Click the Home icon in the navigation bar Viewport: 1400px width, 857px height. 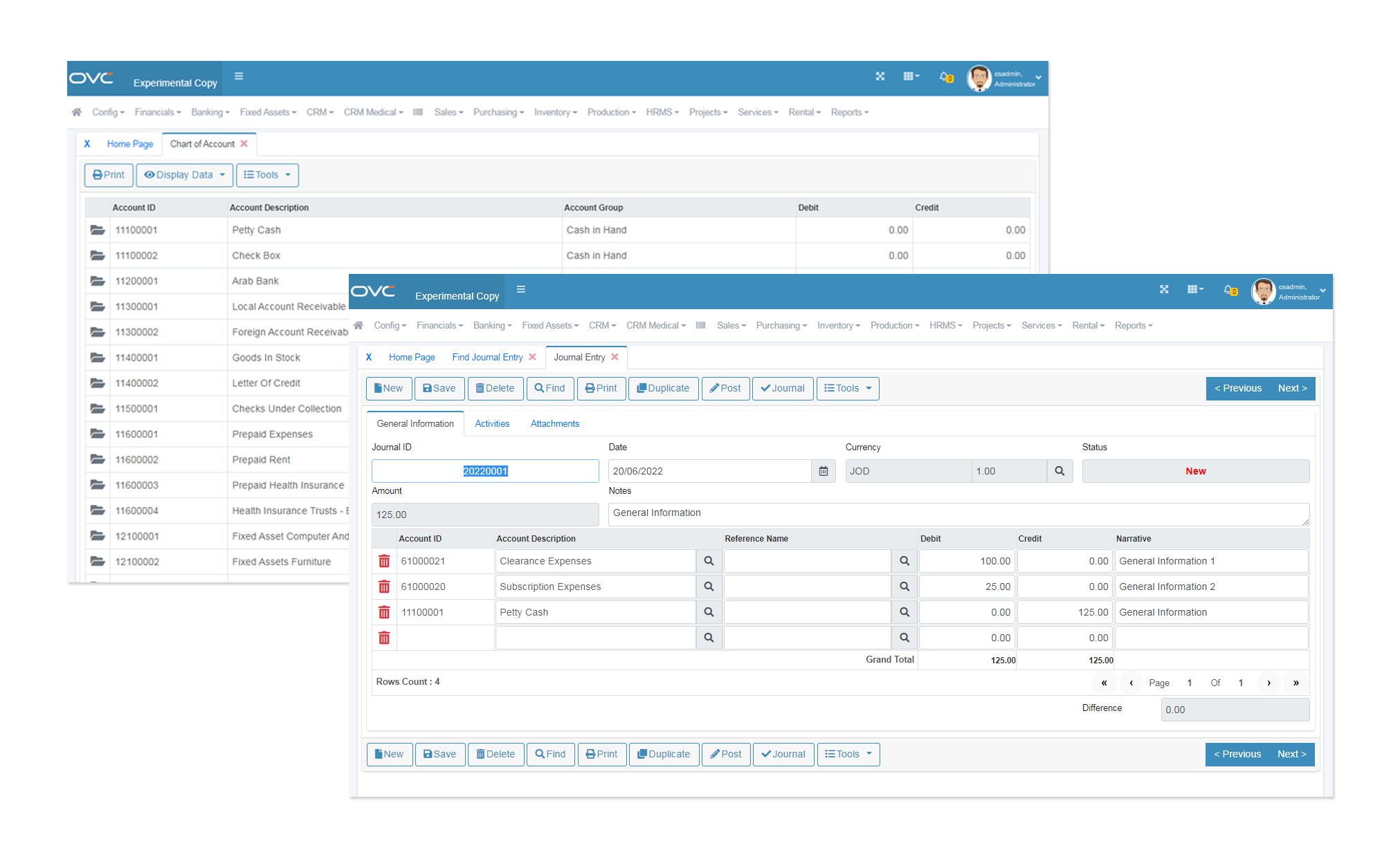coord(358,325)
